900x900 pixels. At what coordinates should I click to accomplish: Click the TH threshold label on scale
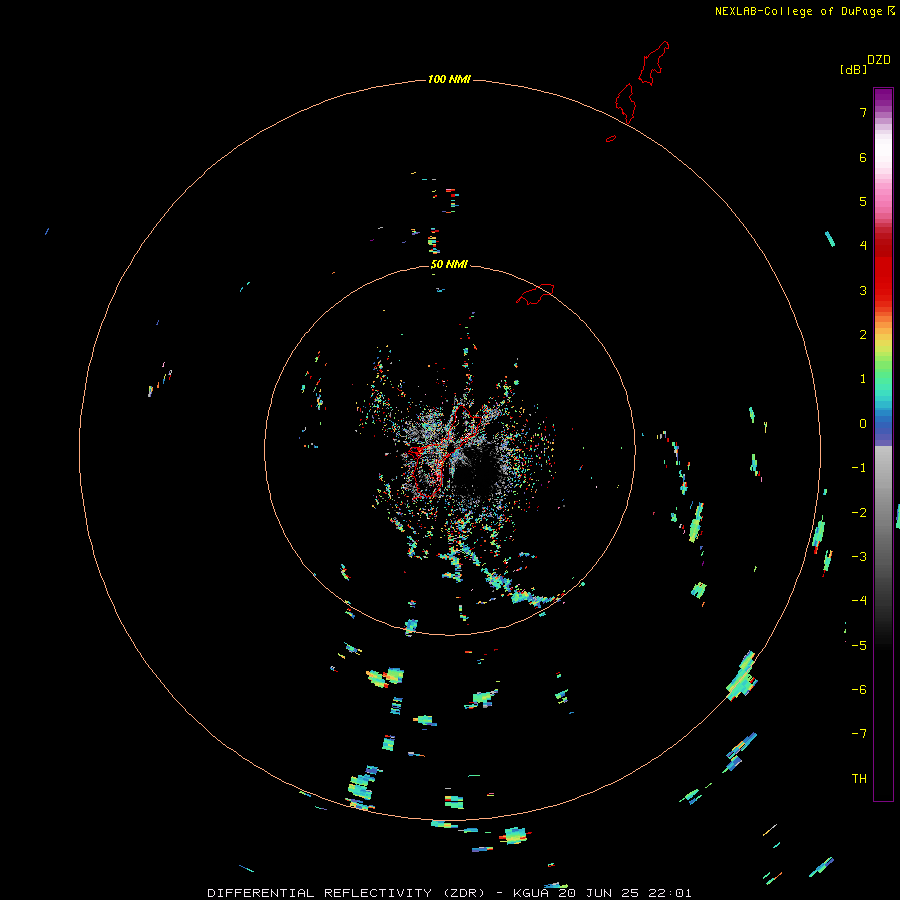tap(859, 779)
